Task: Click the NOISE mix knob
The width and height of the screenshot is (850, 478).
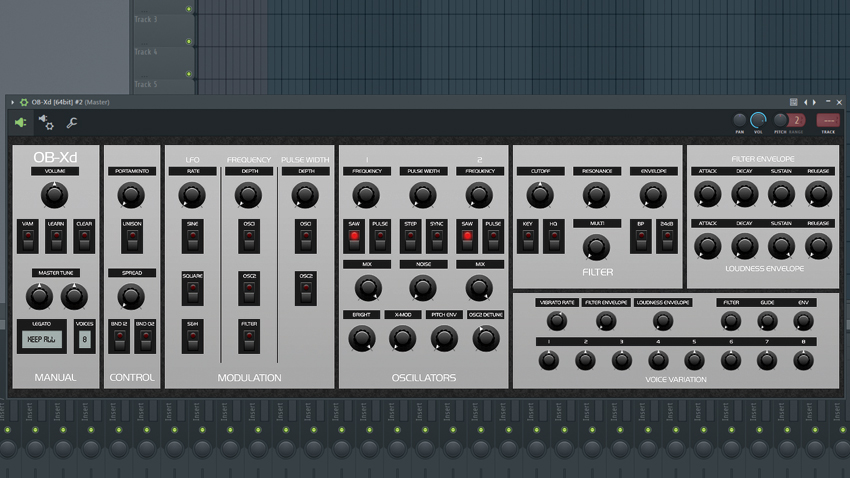Action: coord(423,288)
